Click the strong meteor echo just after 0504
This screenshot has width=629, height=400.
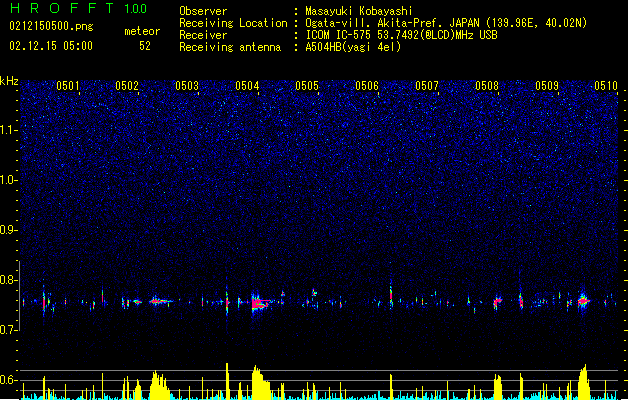coord(260,303)
